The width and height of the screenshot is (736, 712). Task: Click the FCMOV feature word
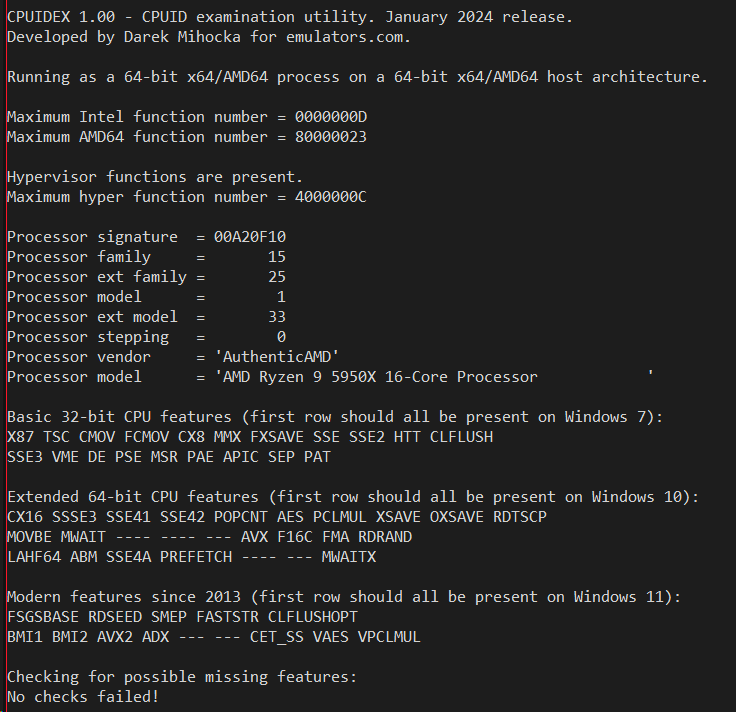(146, 437)
